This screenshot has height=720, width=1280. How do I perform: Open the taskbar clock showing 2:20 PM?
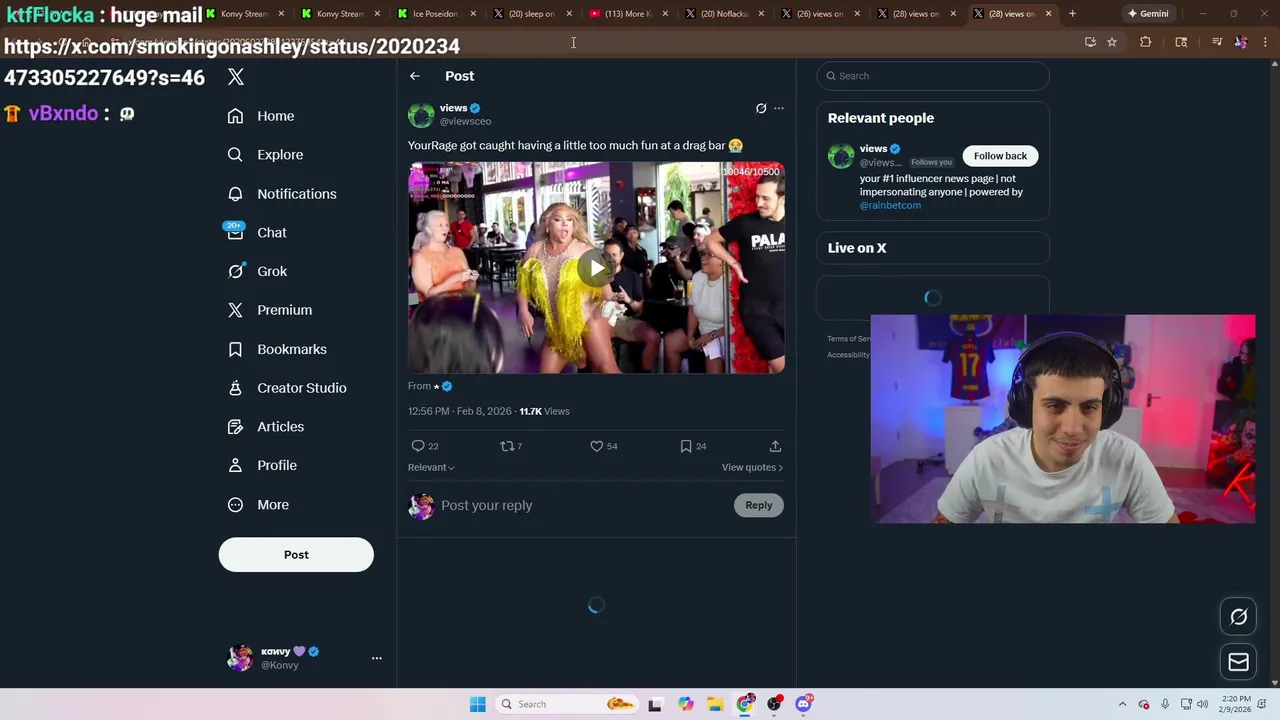(1235, 704)
